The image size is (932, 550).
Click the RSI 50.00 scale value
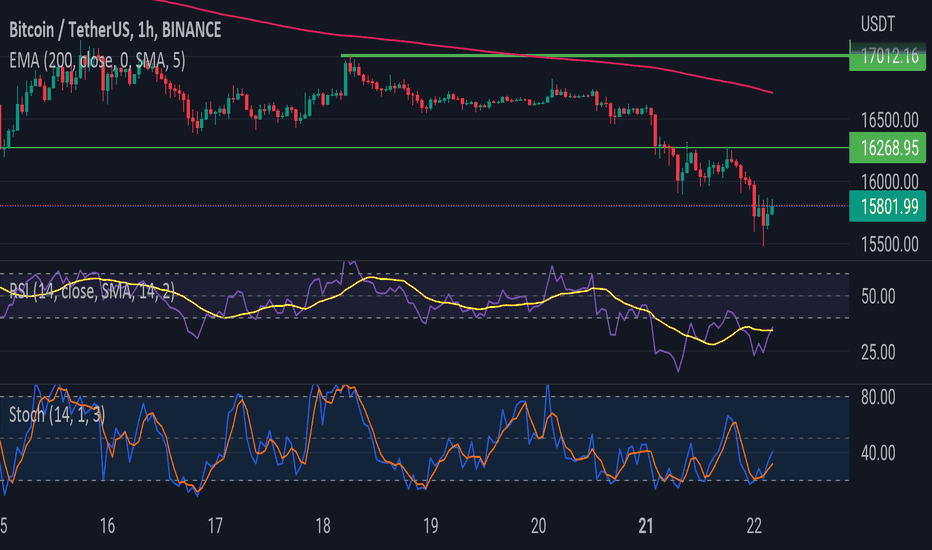click(x=878, y=296)
